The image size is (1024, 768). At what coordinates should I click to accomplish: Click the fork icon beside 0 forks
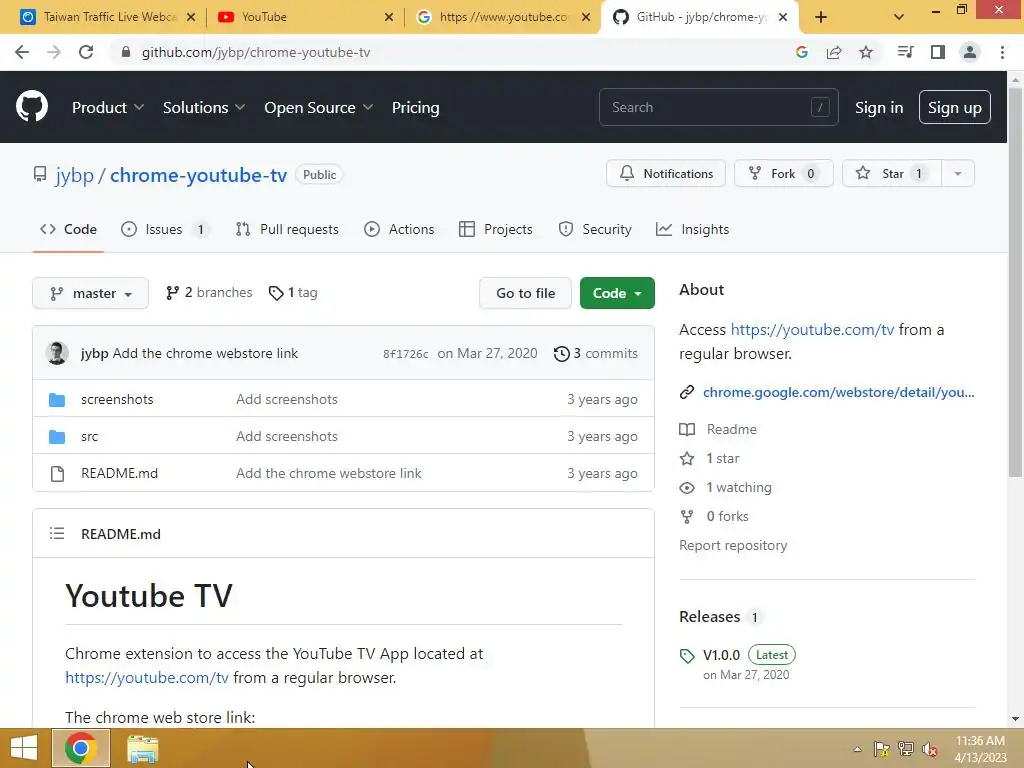click(686, 517)
